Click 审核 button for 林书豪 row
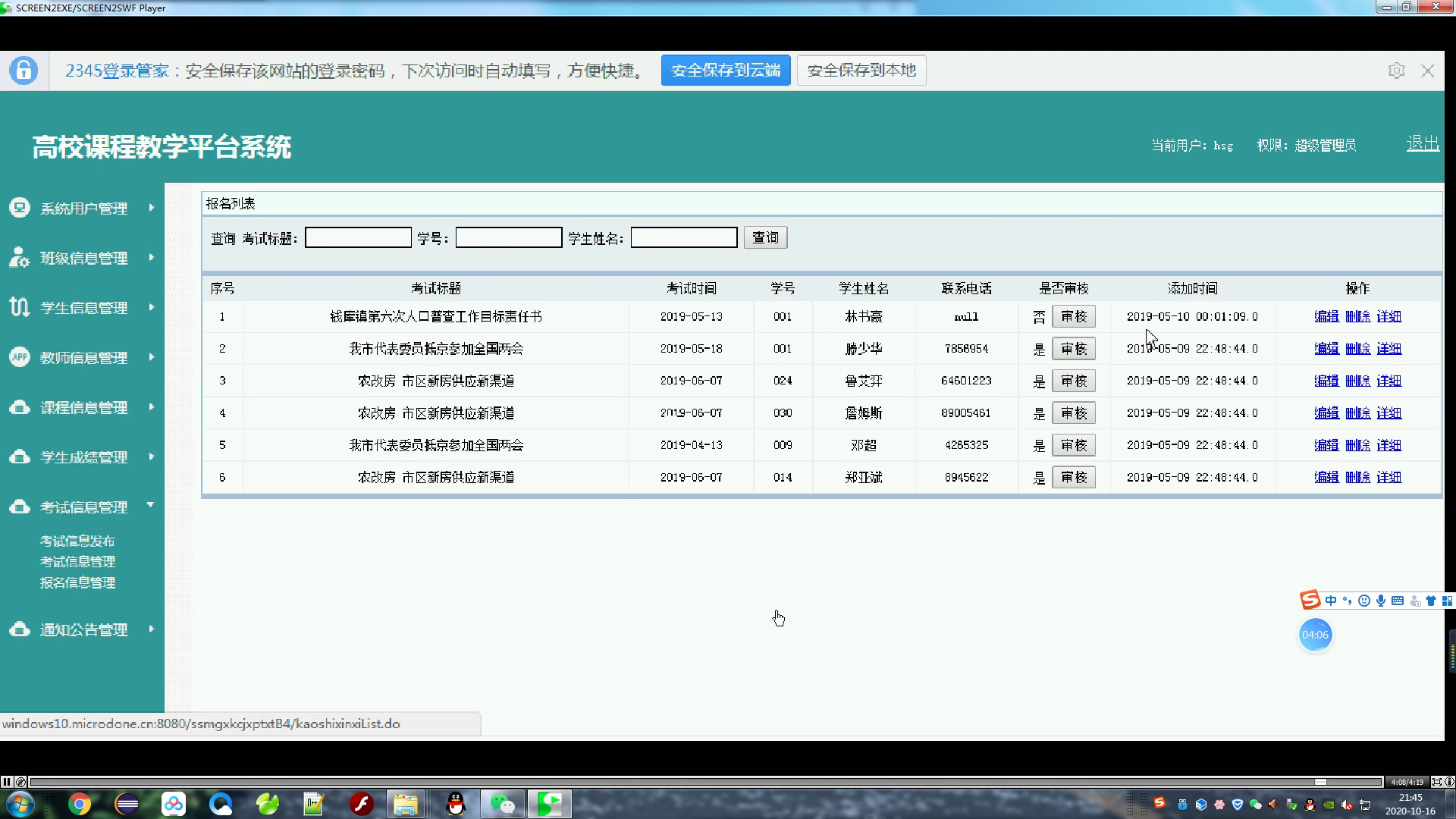 1074,316
